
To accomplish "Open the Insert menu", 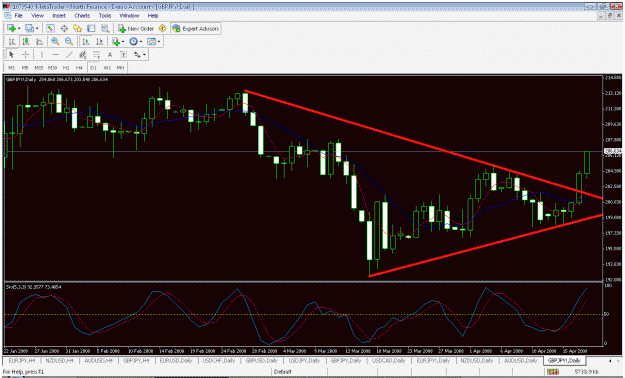I will 59,16.
